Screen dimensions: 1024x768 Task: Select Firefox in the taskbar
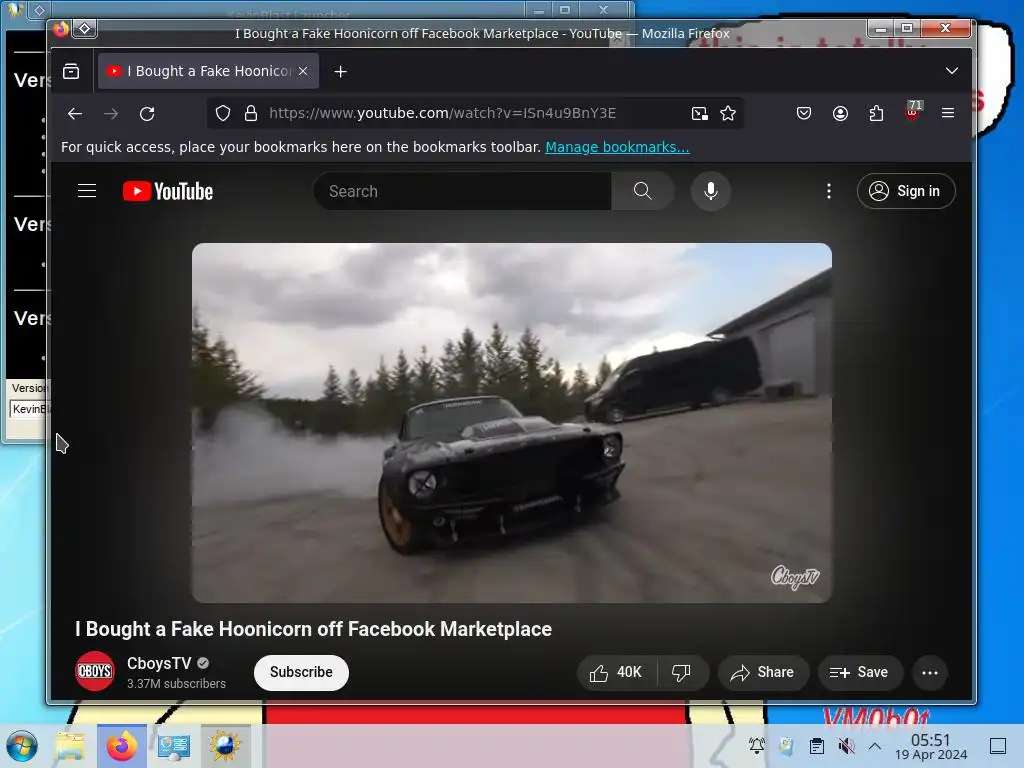tap(122, 746)
